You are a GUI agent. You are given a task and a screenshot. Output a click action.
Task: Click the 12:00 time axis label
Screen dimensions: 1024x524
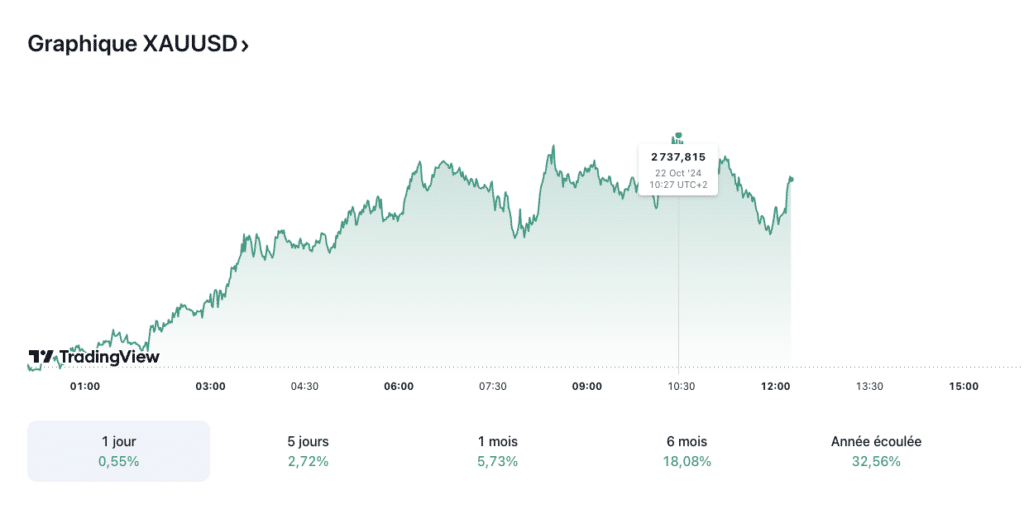(775, 386)
